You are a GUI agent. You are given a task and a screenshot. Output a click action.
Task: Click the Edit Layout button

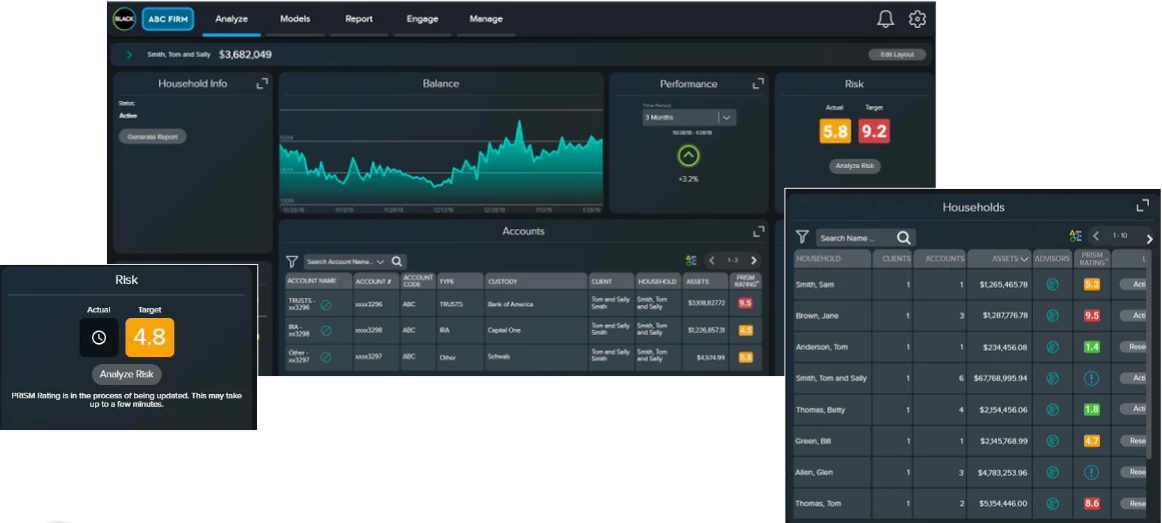coord(897,55)
